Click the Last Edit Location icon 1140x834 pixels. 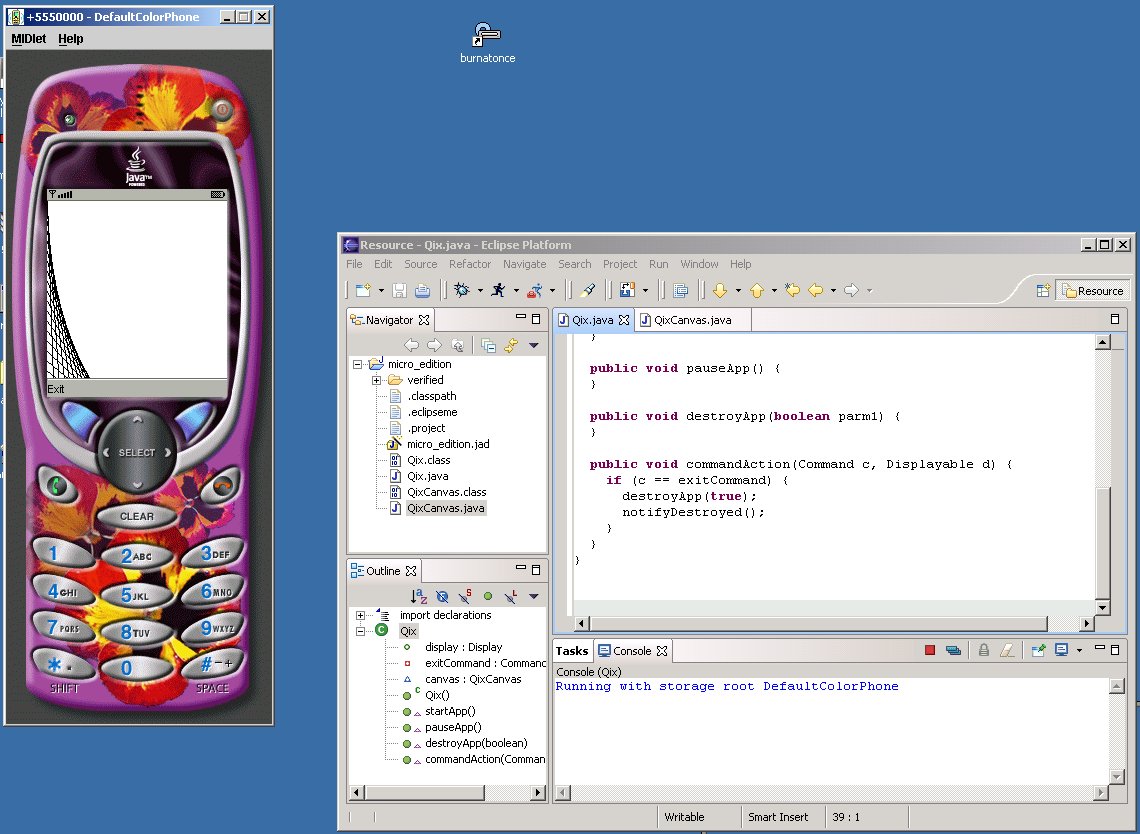[792, 290]
